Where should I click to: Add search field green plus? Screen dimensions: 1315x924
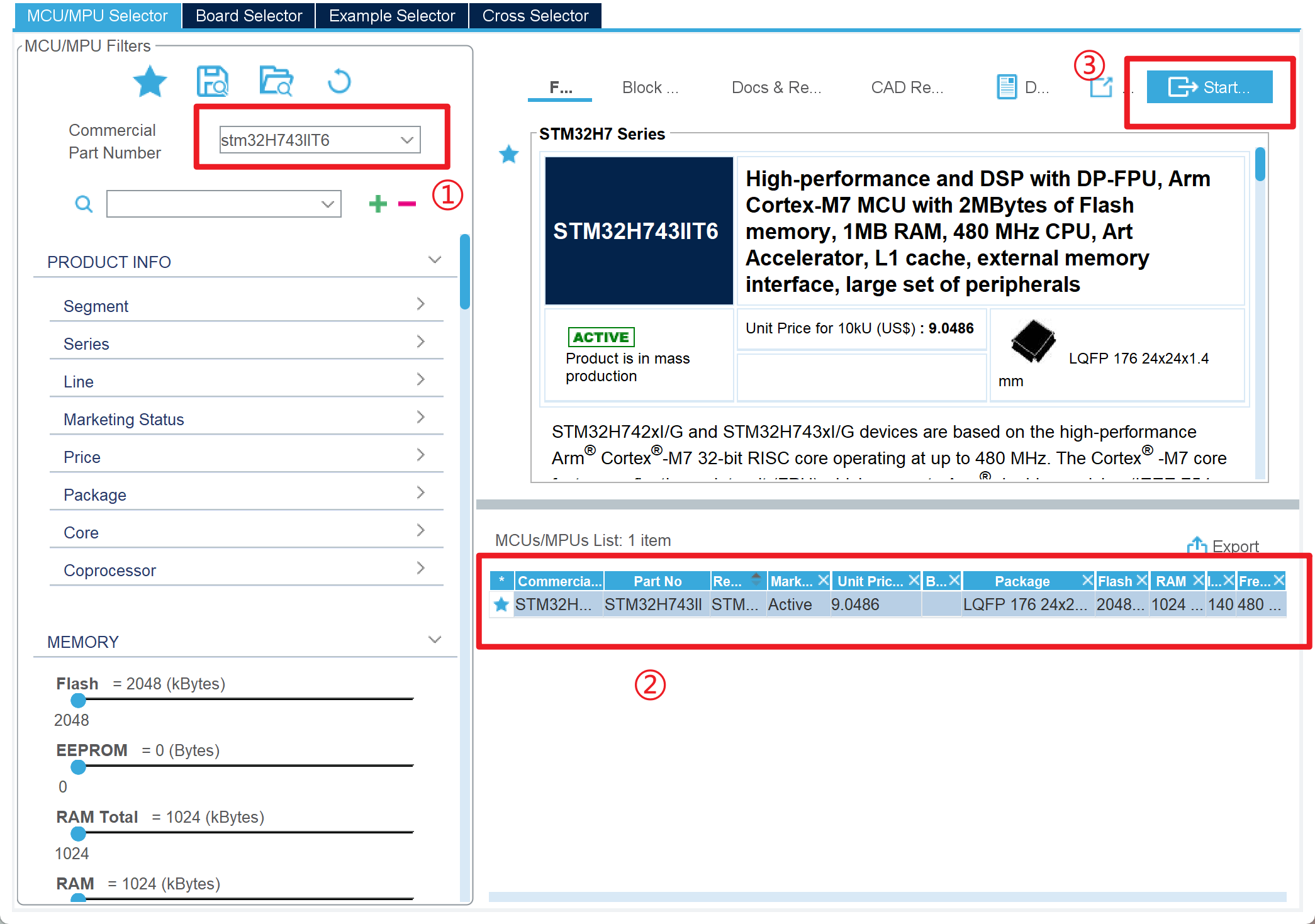tap(378, 203)
